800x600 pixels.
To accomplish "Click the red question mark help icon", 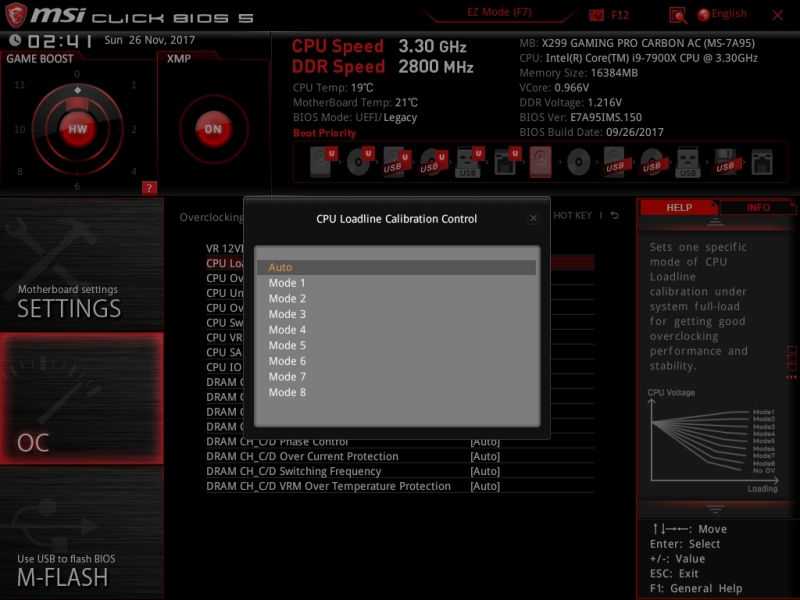I will pos(149,188).
